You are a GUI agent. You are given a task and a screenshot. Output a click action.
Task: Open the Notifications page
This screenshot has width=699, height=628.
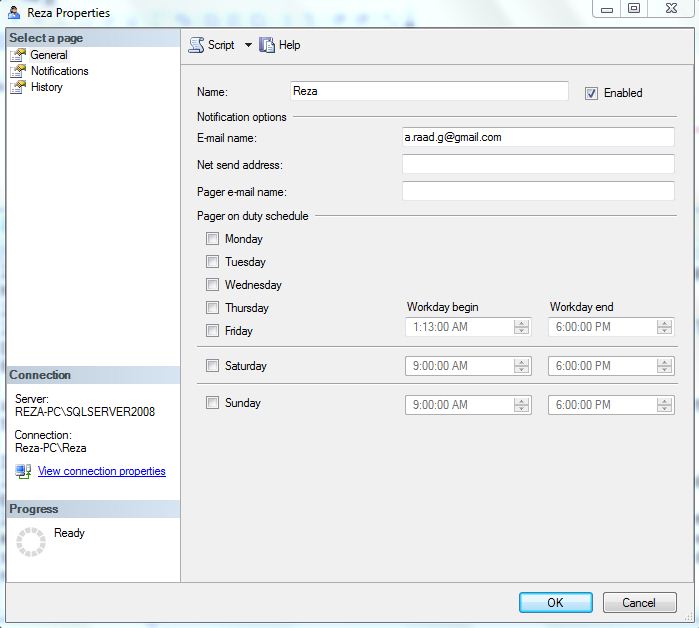59,71
